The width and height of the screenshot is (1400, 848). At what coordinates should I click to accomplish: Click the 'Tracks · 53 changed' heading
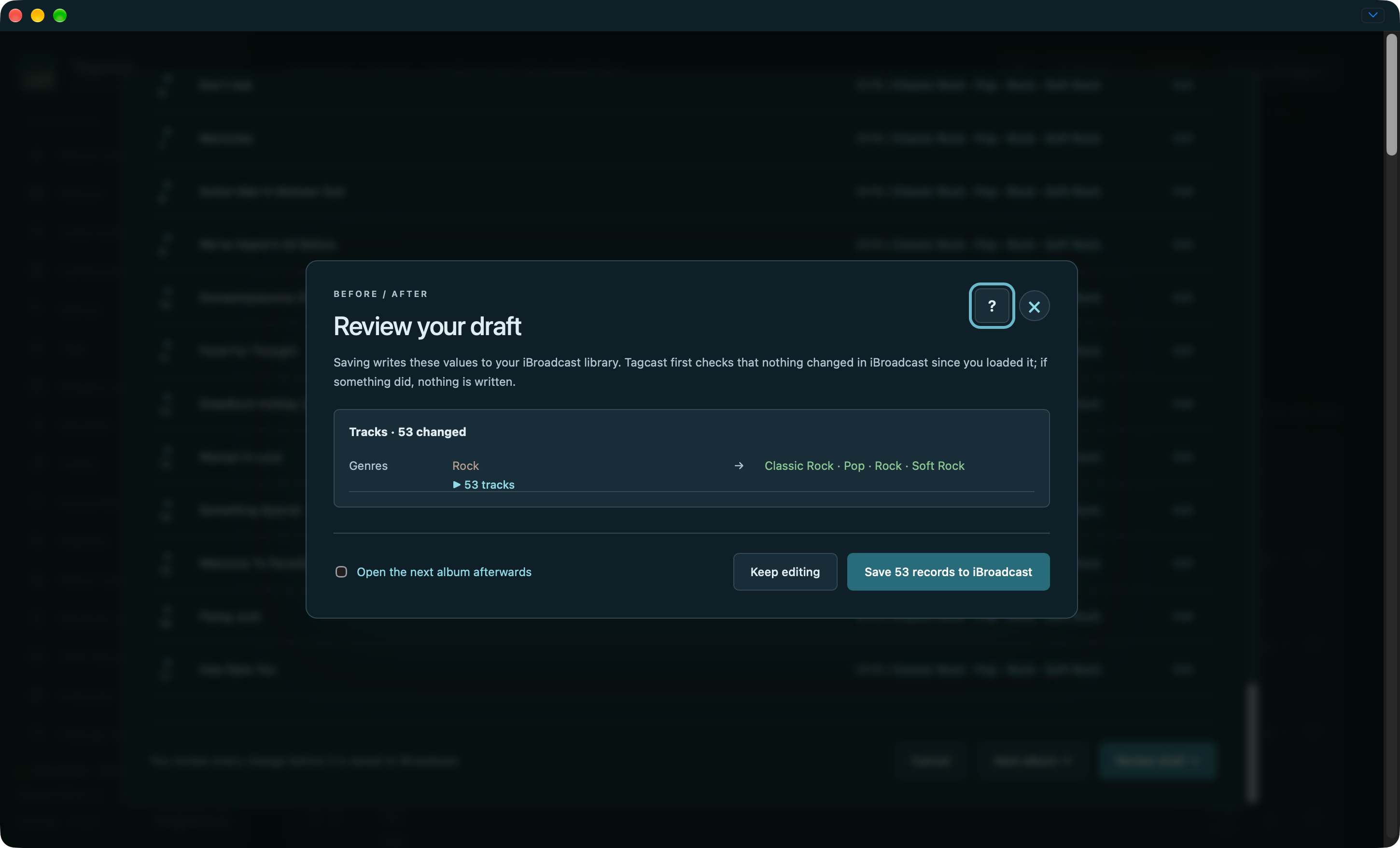[407, 432]
